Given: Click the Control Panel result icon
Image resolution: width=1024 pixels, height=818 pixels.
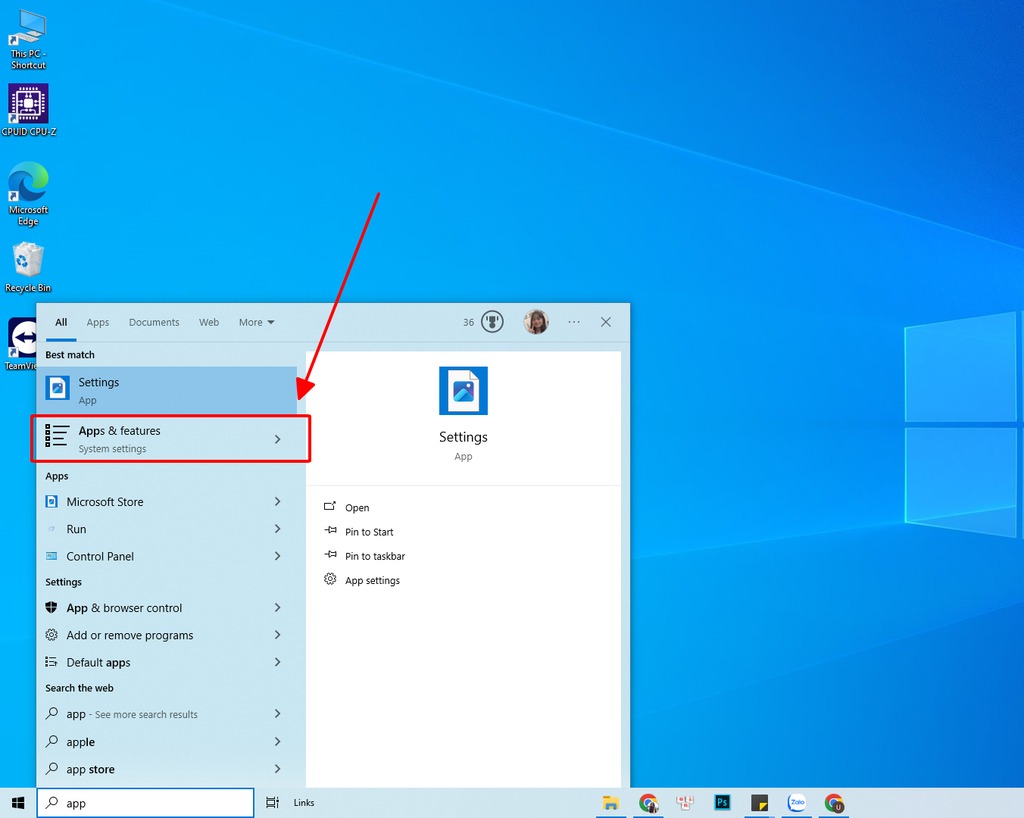Looking at the screenshot, I should 52,556.
